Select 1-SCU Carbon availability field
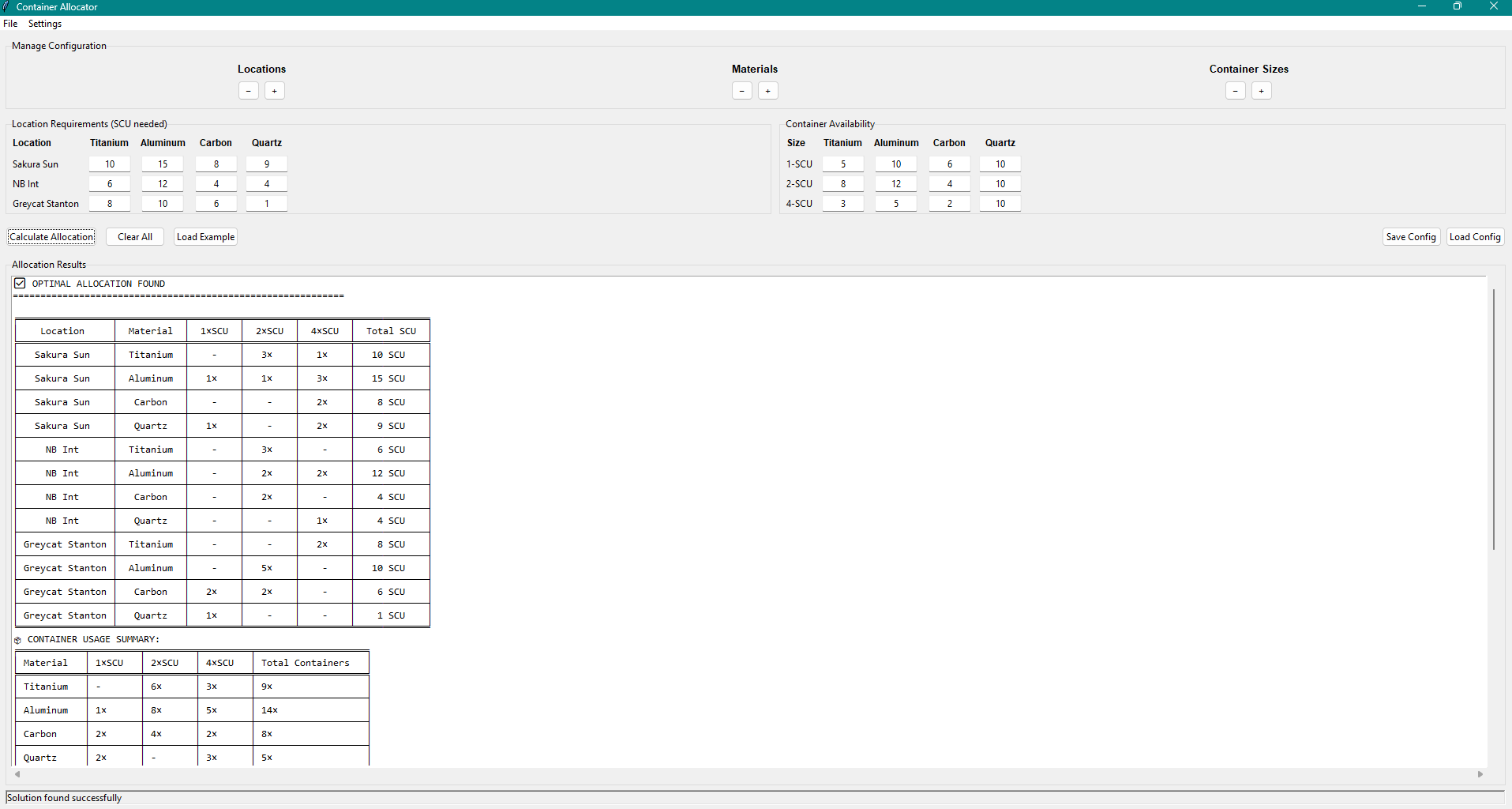The width and height of the screenshot is (1512, 809). [x=950, y=164]
